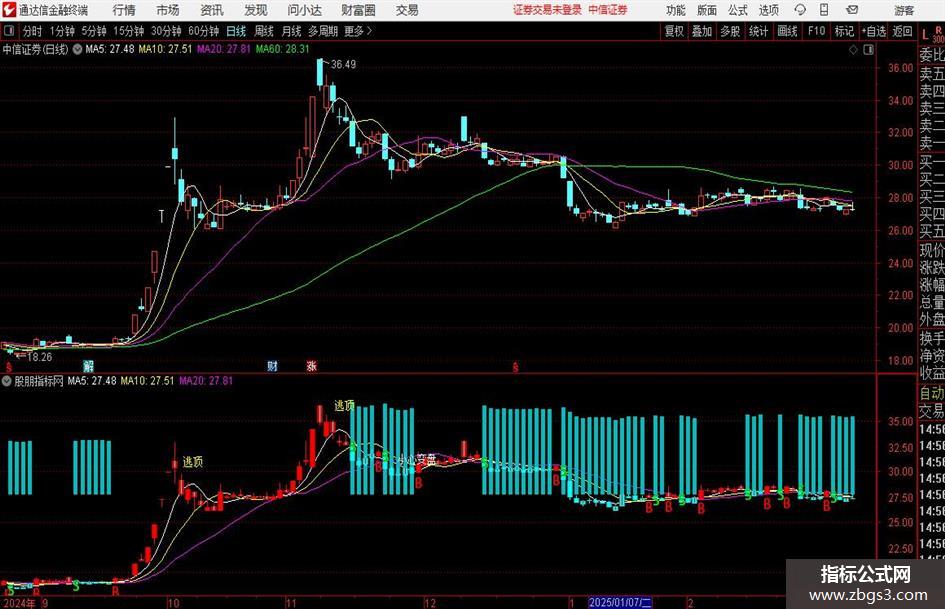Open the 财富圈 menu
This screenshot has width=945, height=609.
click(358, 10)
